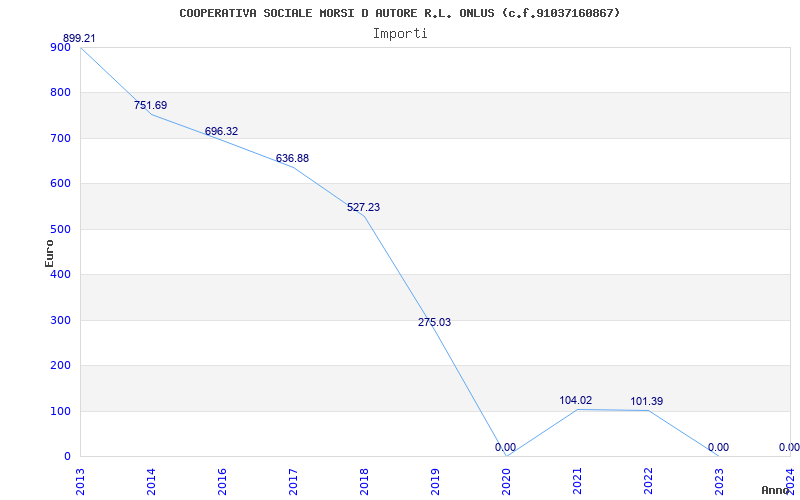Click the Anno axis title
This screenshot has width=800, height=500.
pyautogui.click(x=776, y=490)
